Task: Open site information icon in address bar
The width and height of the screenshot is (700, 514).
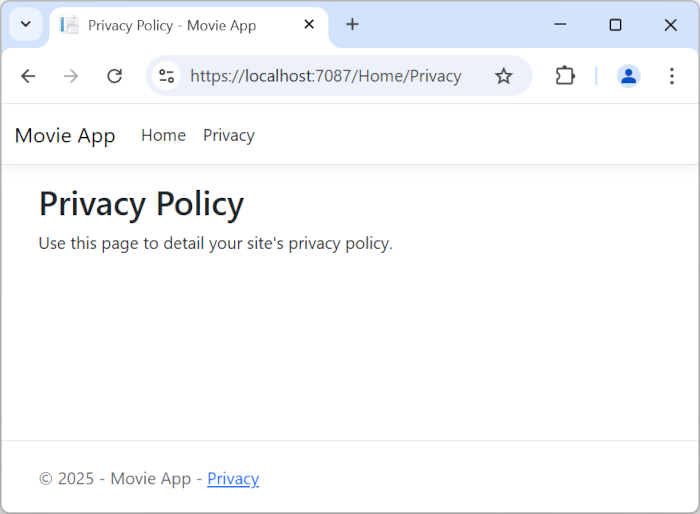Action: click(167, 76)
